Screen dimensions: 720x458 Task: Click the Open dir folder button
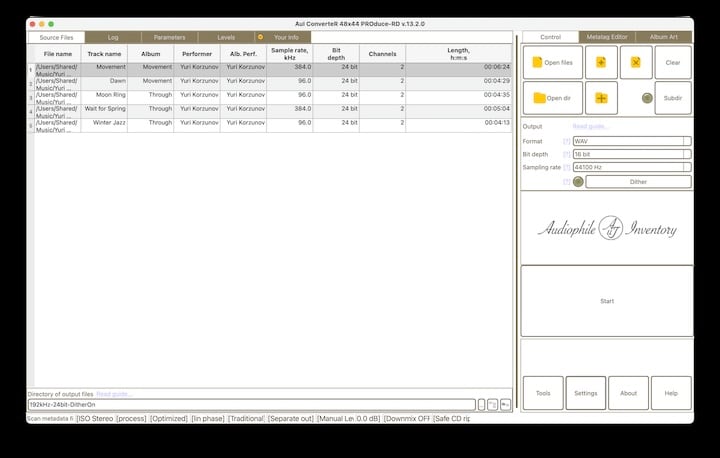tap(553, 98)
